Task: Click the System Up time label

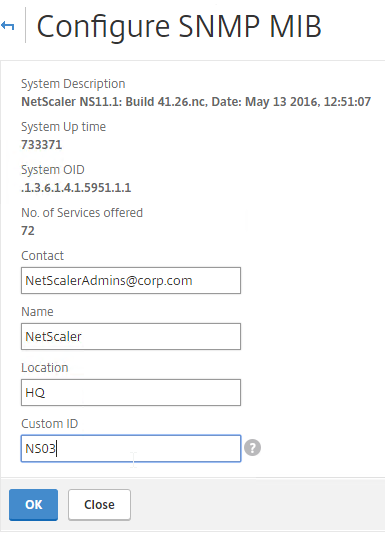Action: [63, 127]
